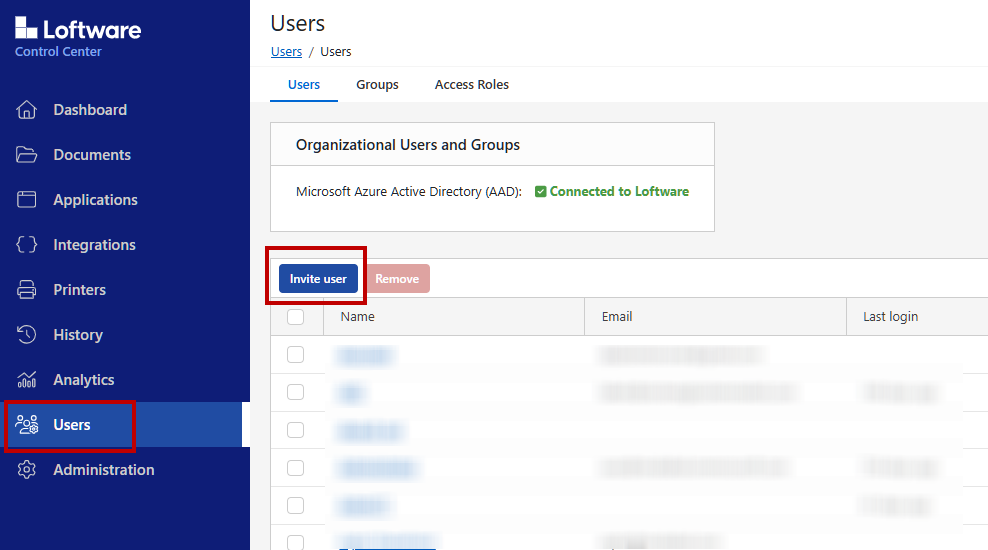The height and width of the screenshot is (550, 988).
Task: Open Documents section in sidebar
Action: [x=92, y=154]
